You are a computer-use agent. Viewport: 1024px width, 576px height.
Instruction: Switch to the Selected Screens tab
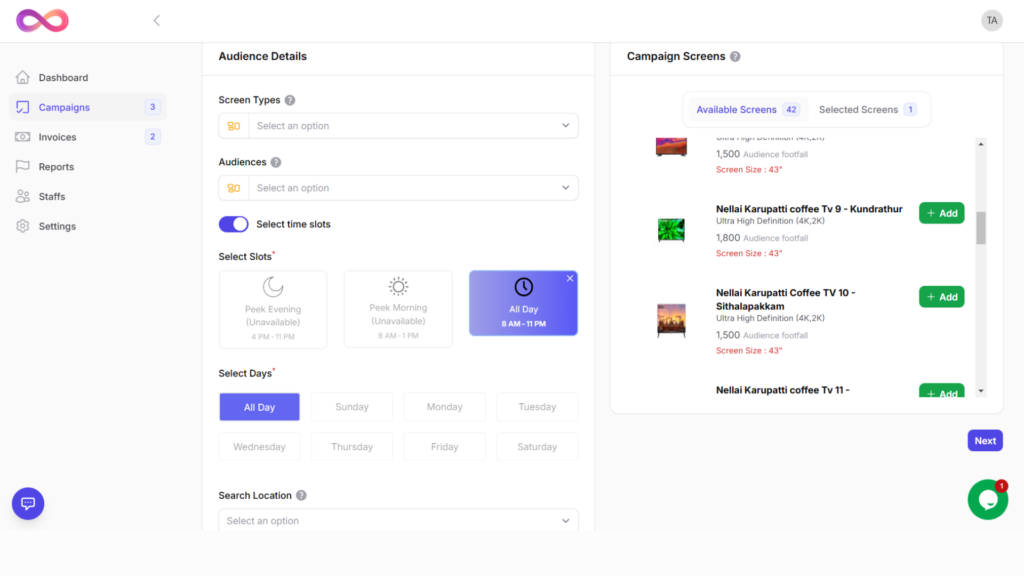click(866, 110)
